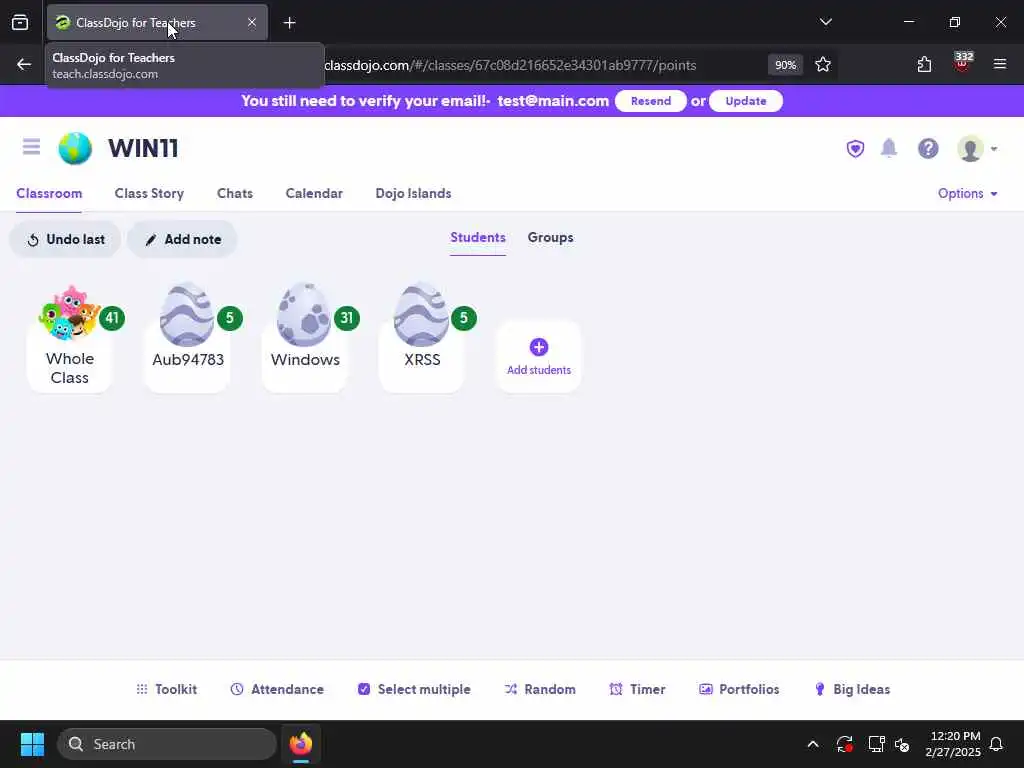1024x768 pixels.
Task: Open a new browser tab
Action: pos(289,23)
